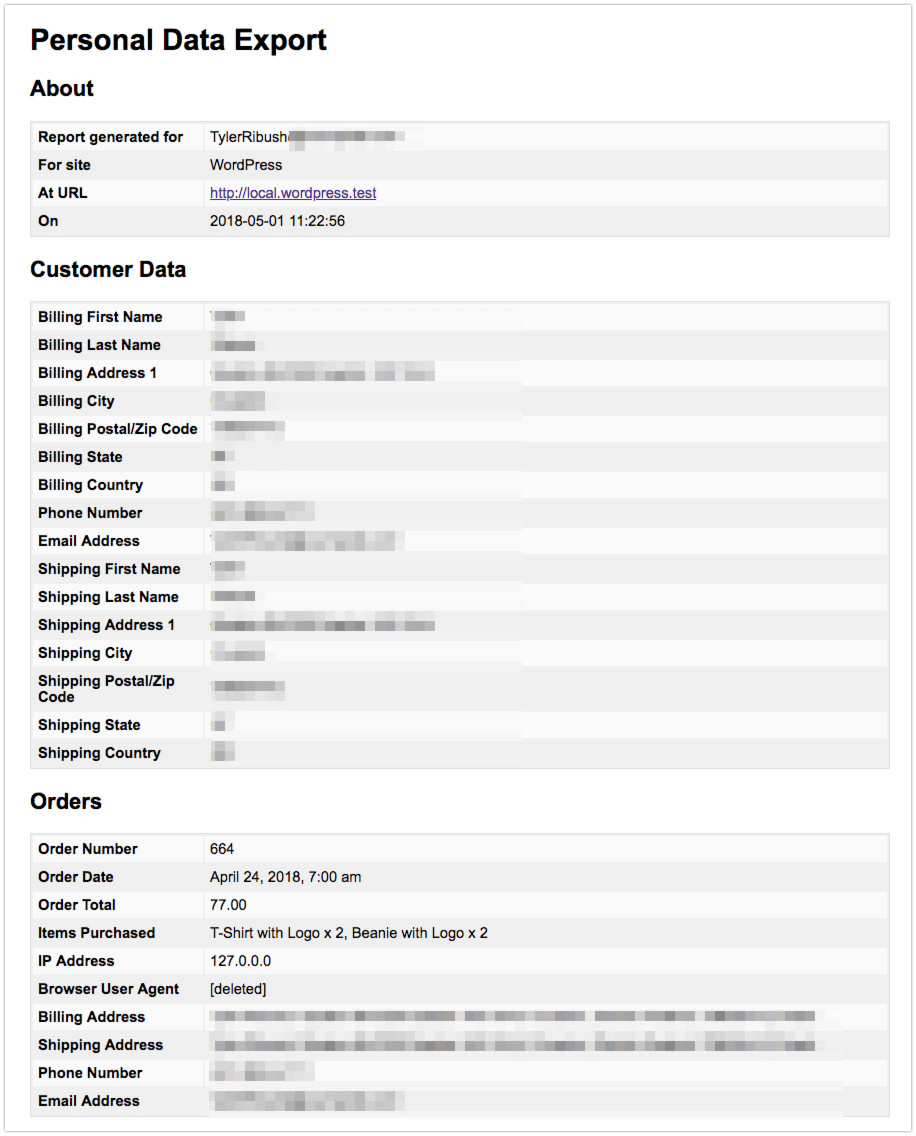The height and width of the screenshot is (1136, 916).
Task: Click the Billing First Name label
Action: pyautogui.click(x=100, y=317)
